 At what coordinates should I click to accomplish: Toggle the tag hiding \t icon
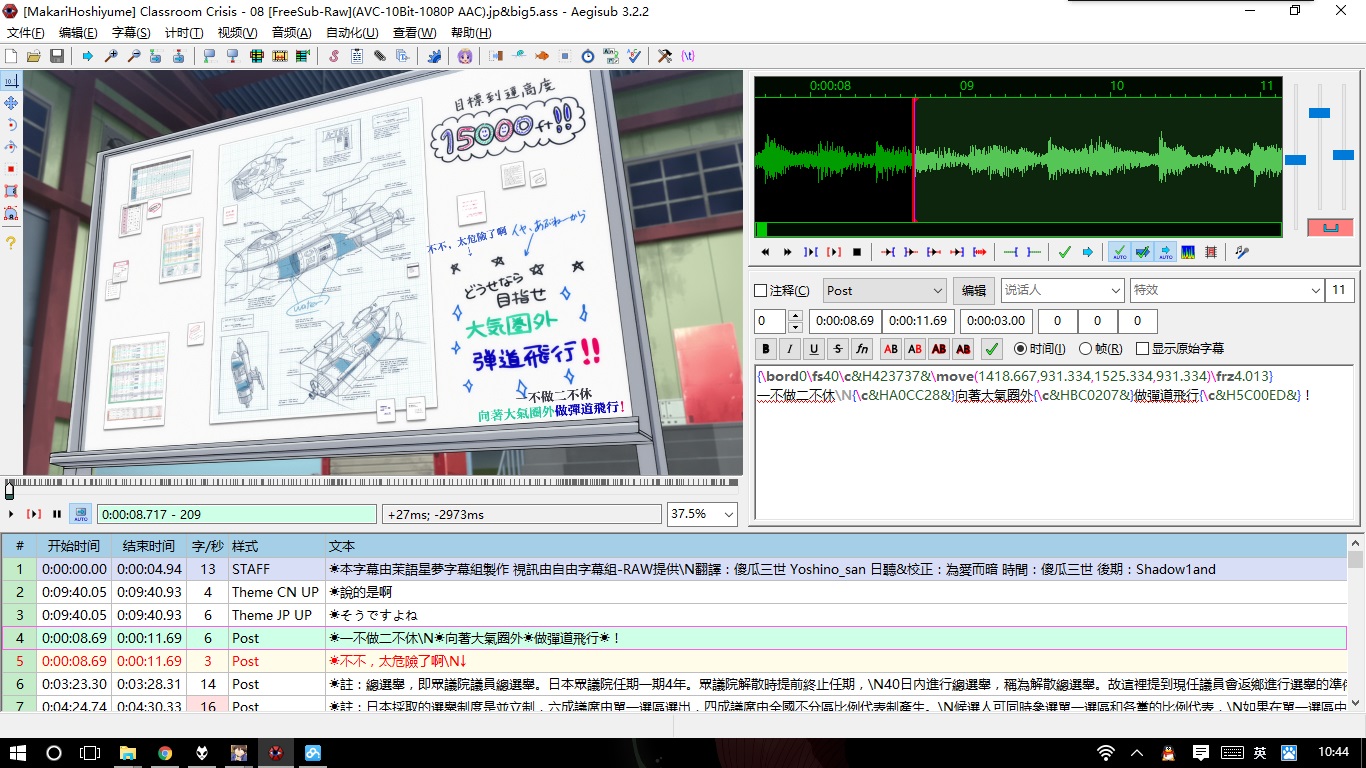tap(688, 56)
